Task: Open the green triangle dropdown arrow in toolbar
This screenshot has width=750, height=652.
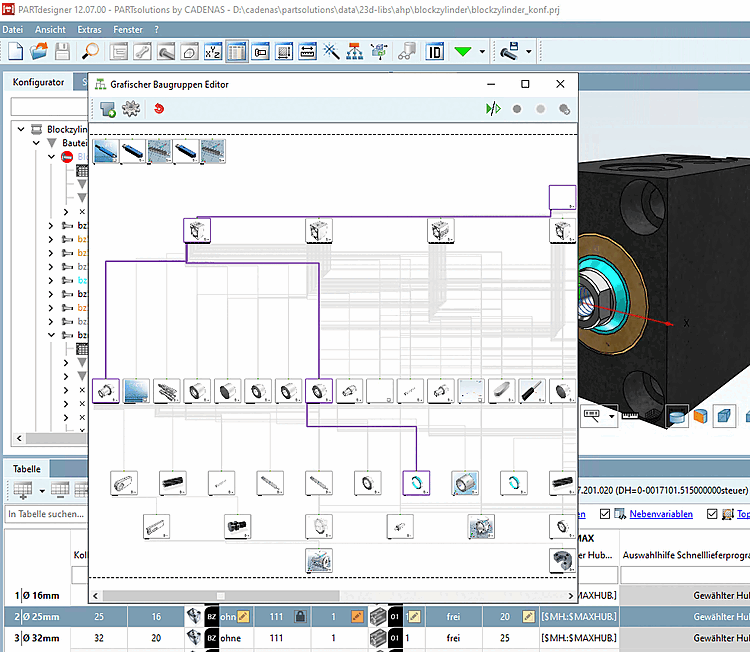Action: (483, 51)
